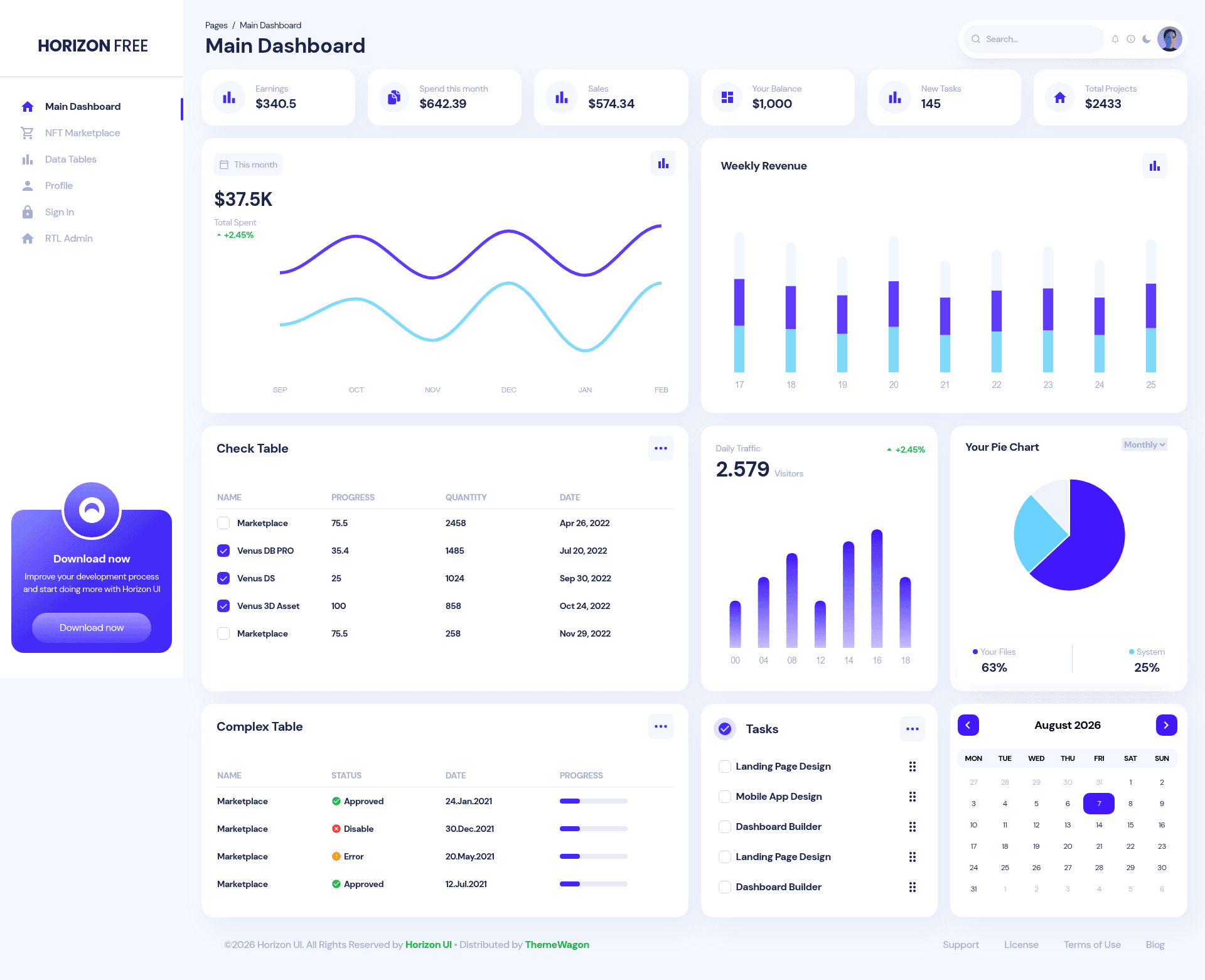Open the This month date selector
1205x980 pixels.
click(249, 164)
